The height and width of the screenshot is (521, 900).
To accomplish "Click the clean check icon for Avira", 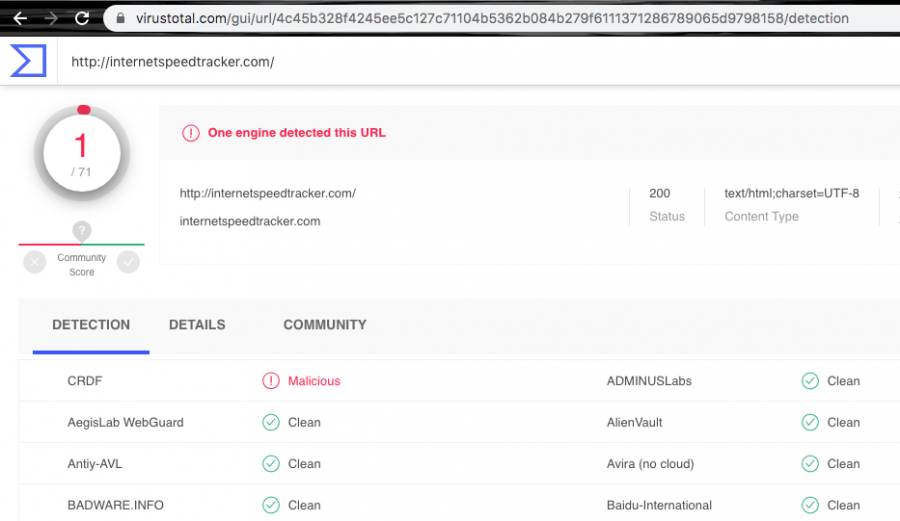I will click(x=810, y=464).
